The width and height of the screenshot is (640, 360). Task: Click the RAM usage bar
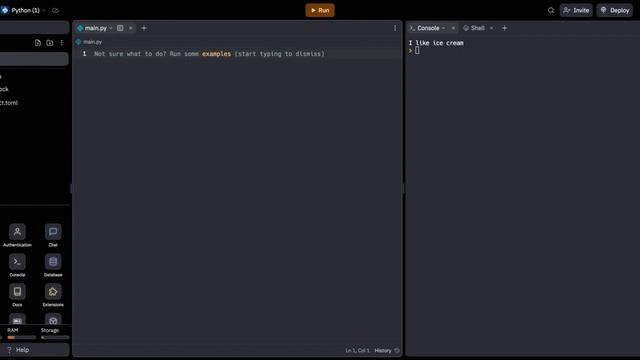coord(21,338)
